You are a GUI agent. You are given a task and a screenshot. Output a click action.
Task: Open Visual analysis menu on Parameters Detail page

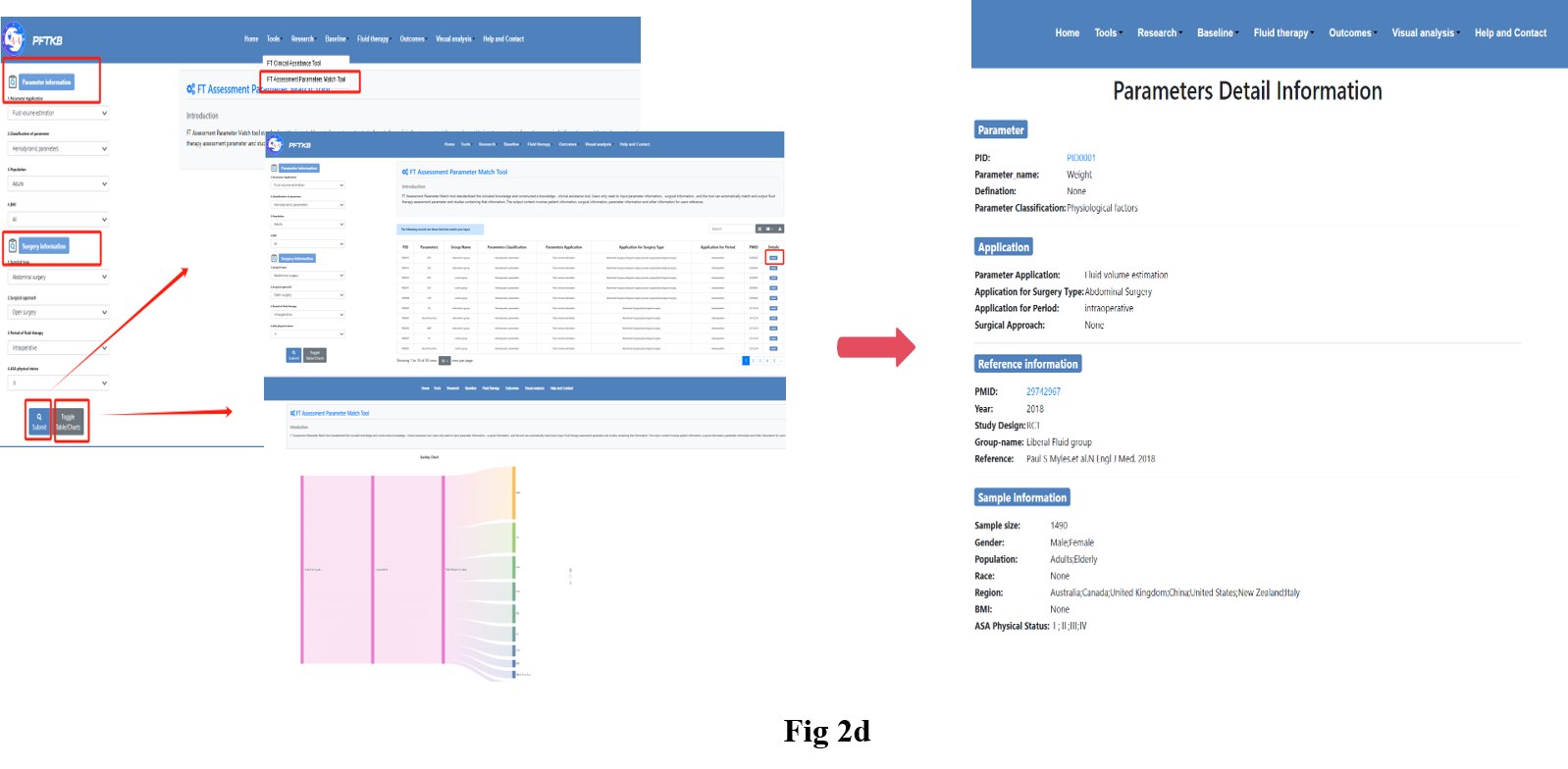tap(1424, 33)
